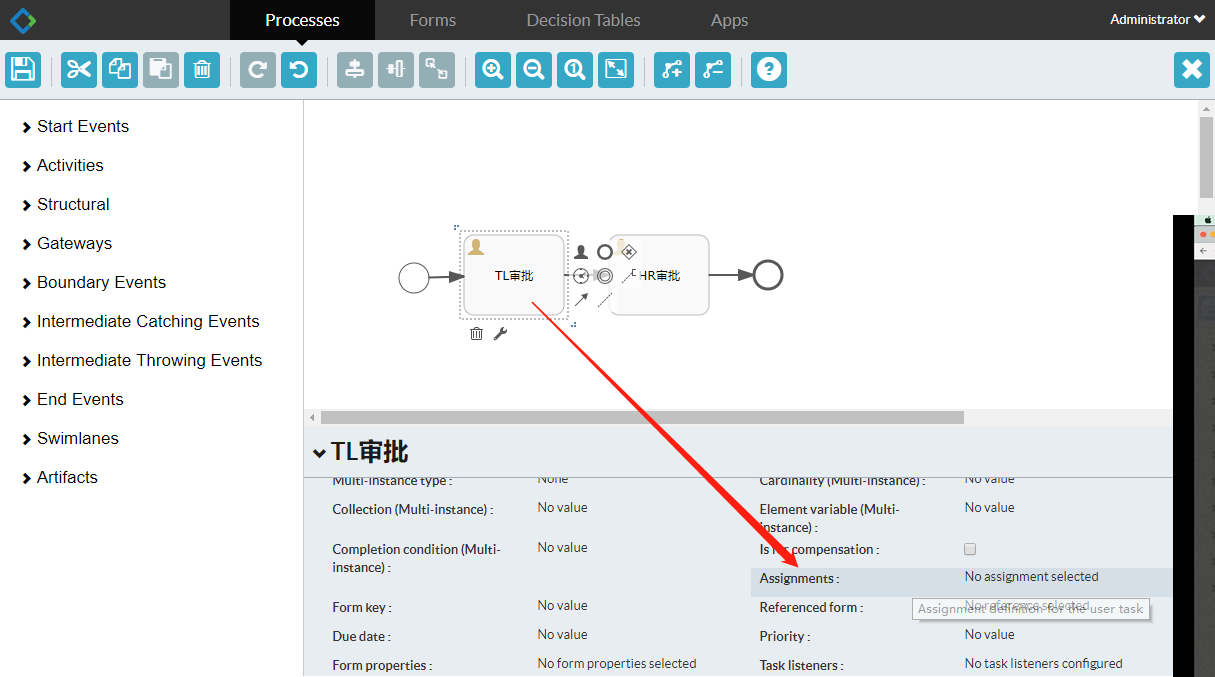Click the No assignment selected value

click(1031, 577)
